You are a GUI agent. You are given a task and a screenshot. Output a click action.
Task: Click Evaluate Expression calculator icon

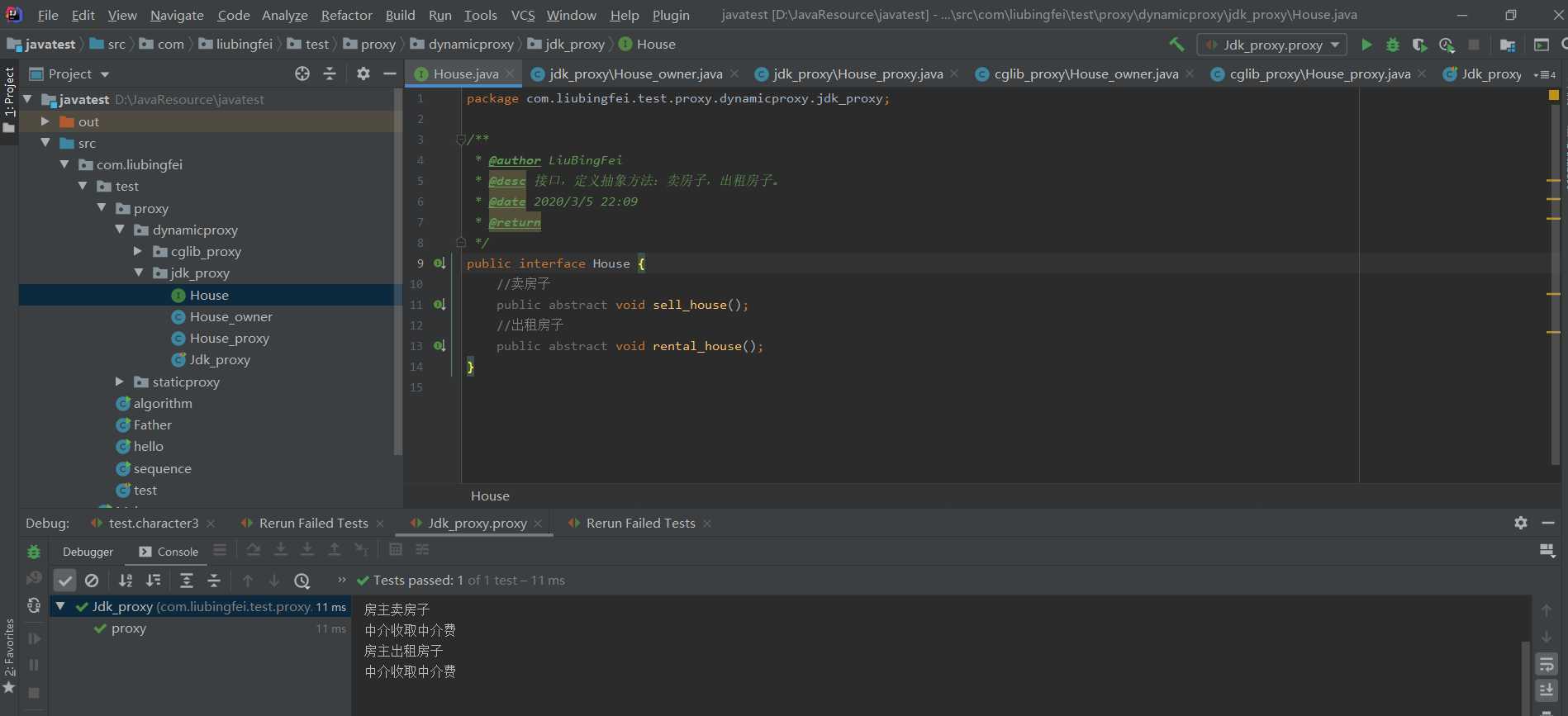click(x=396, y=549)
